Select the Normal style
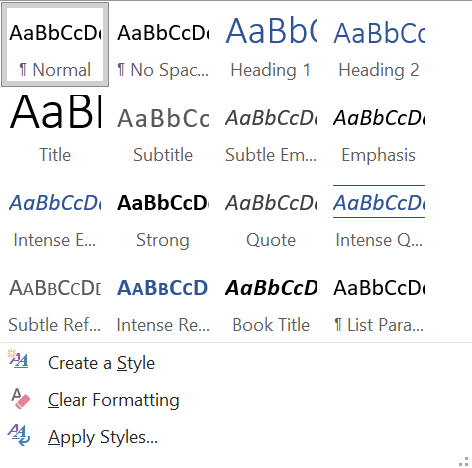The height and width of the screenshot is (468, 472). [55, 45]
